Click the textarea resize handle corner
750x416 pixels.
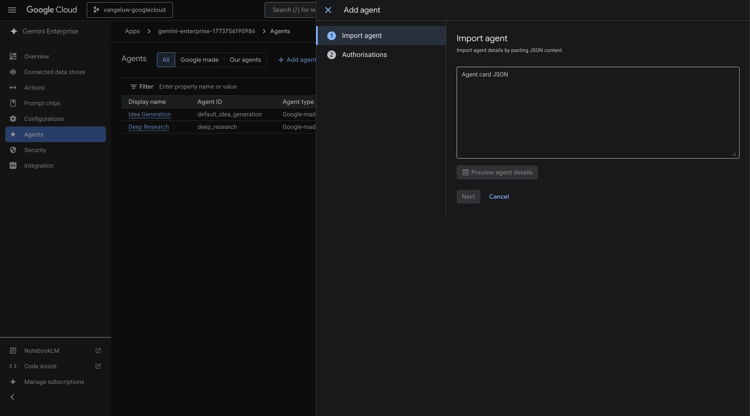point(734,154)
